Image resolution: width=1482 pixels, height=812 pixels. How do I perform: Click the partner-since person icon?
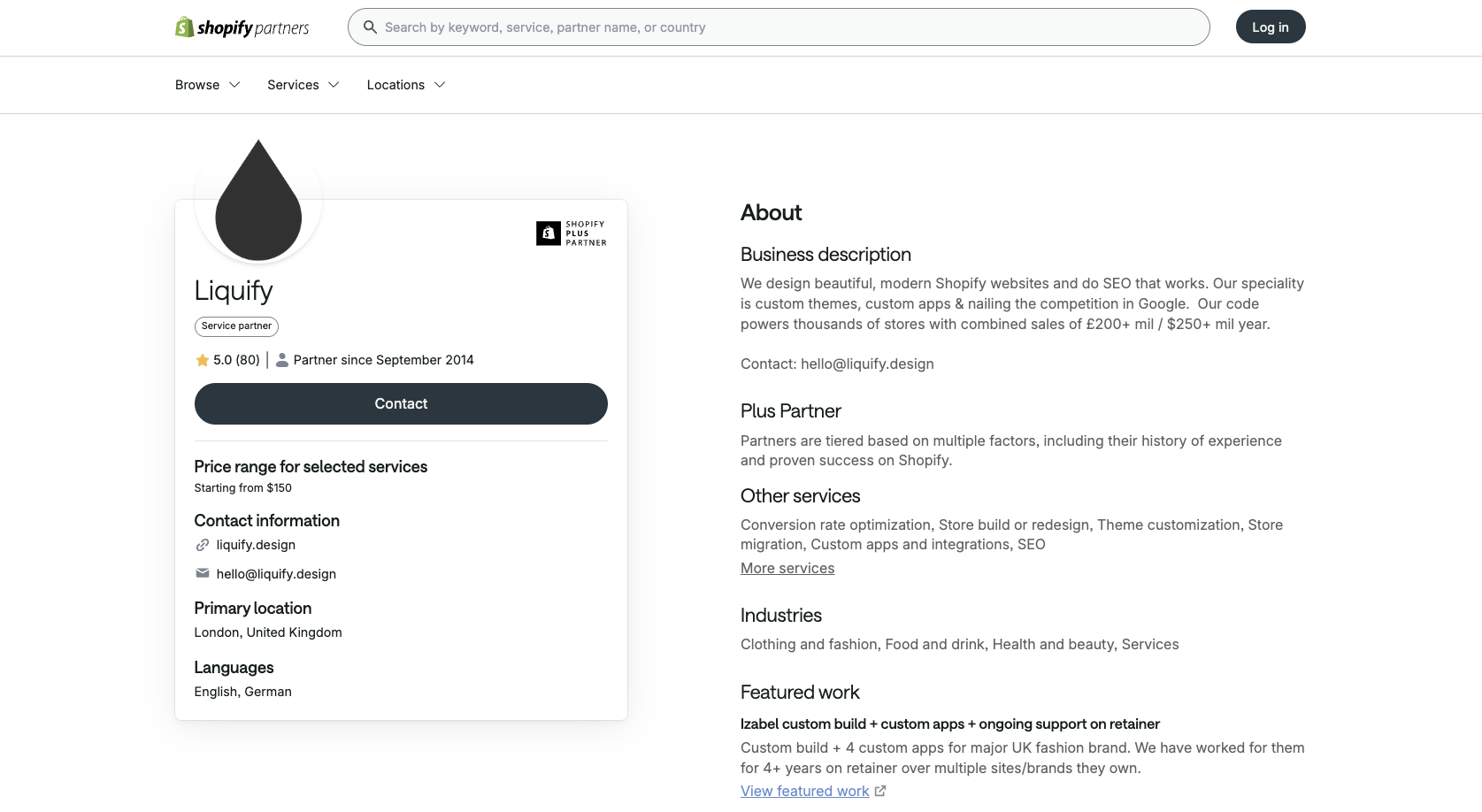[281, 360]
